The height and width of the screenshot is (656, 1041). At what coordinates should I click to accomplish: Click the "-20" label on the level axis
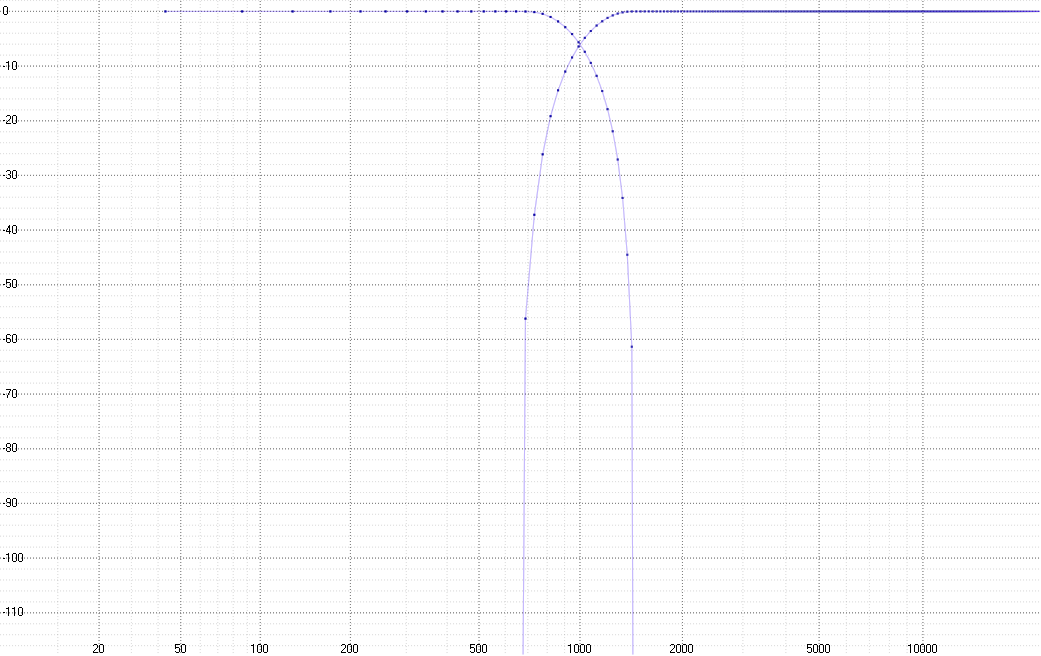pyautogui.click(x=9, y=120)
